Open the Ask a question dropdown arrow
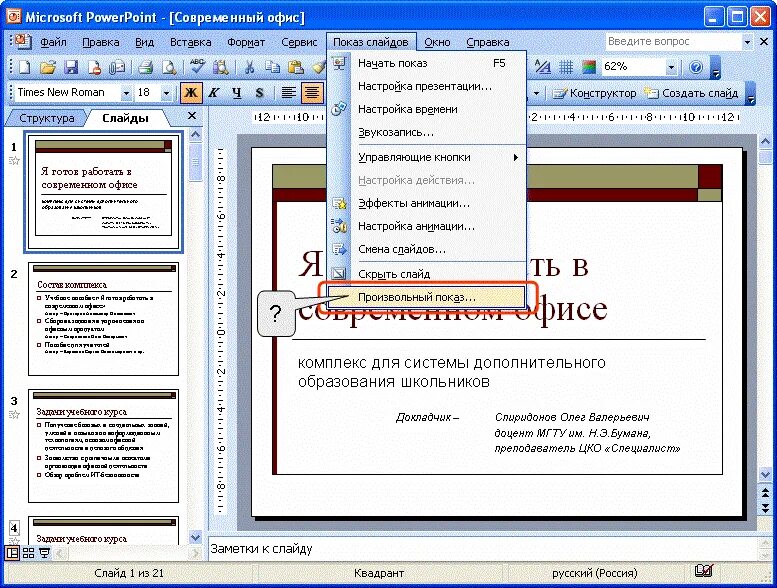 pos(747,42)
